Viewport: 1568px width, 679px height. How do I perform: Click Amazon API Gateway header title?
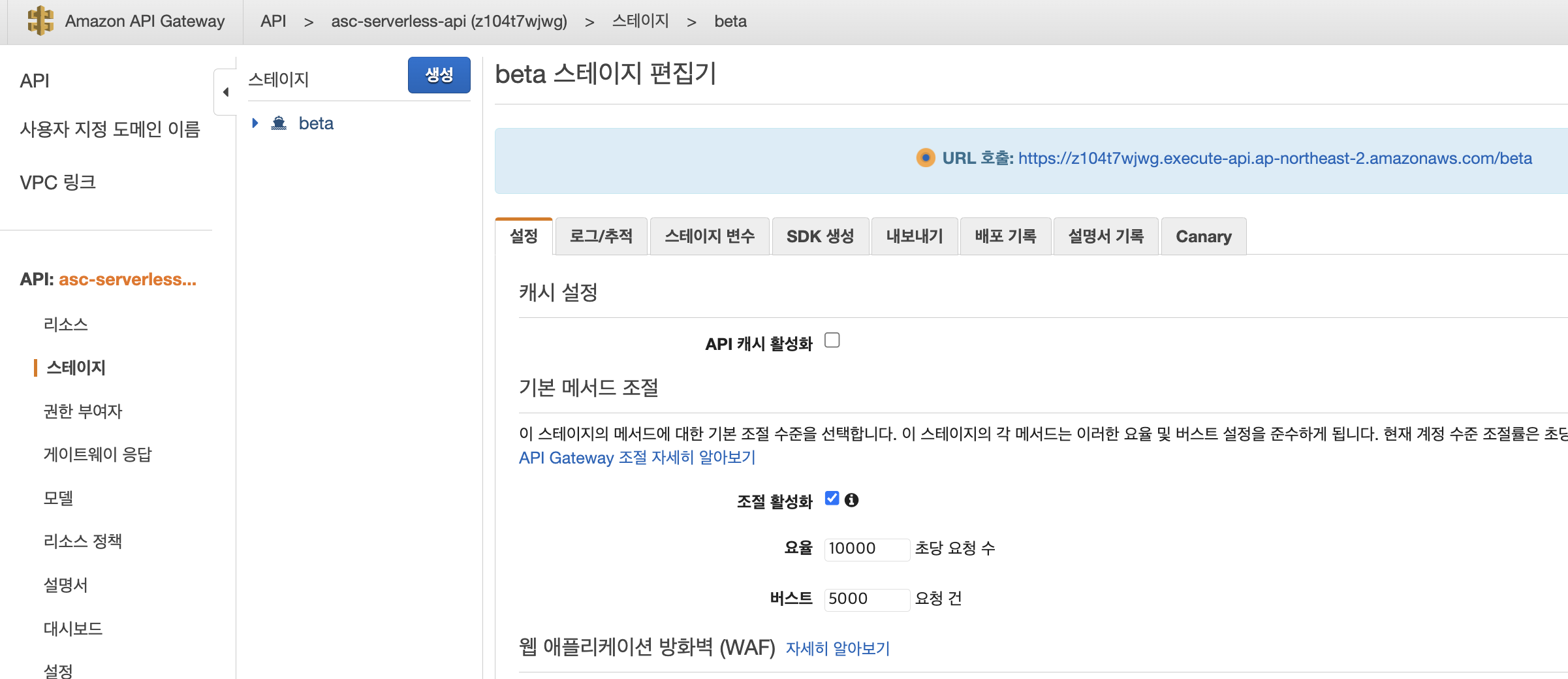point(145,22)
